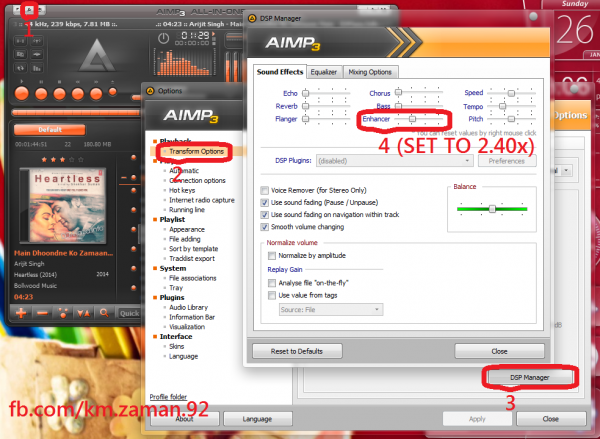Click the bars icon button beside the repeat button
The image size is (600, 439).
[37, 68]
